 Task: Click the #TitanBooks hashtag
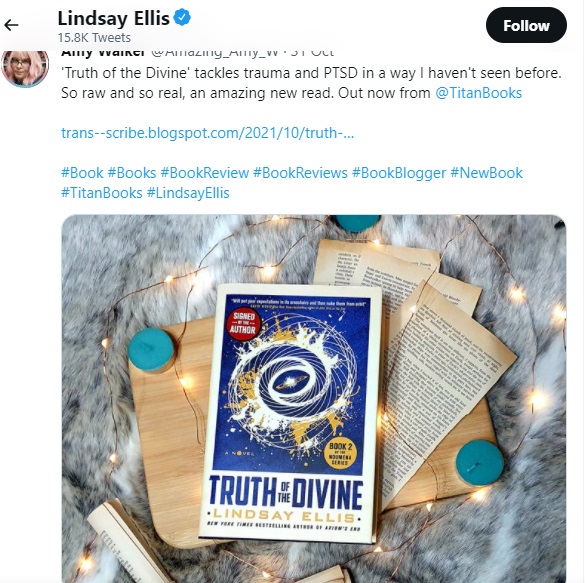tap(102, 193)
